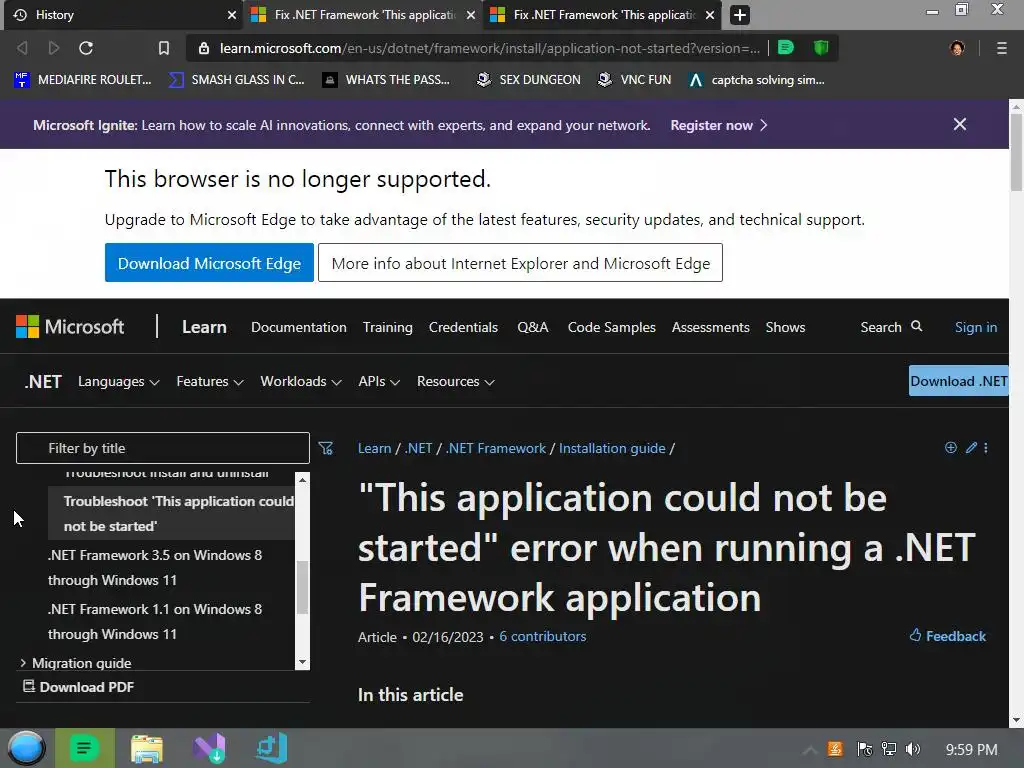Open the green chat app on taskbar
The image size is (1024, 768).
(x=84, y=748)
